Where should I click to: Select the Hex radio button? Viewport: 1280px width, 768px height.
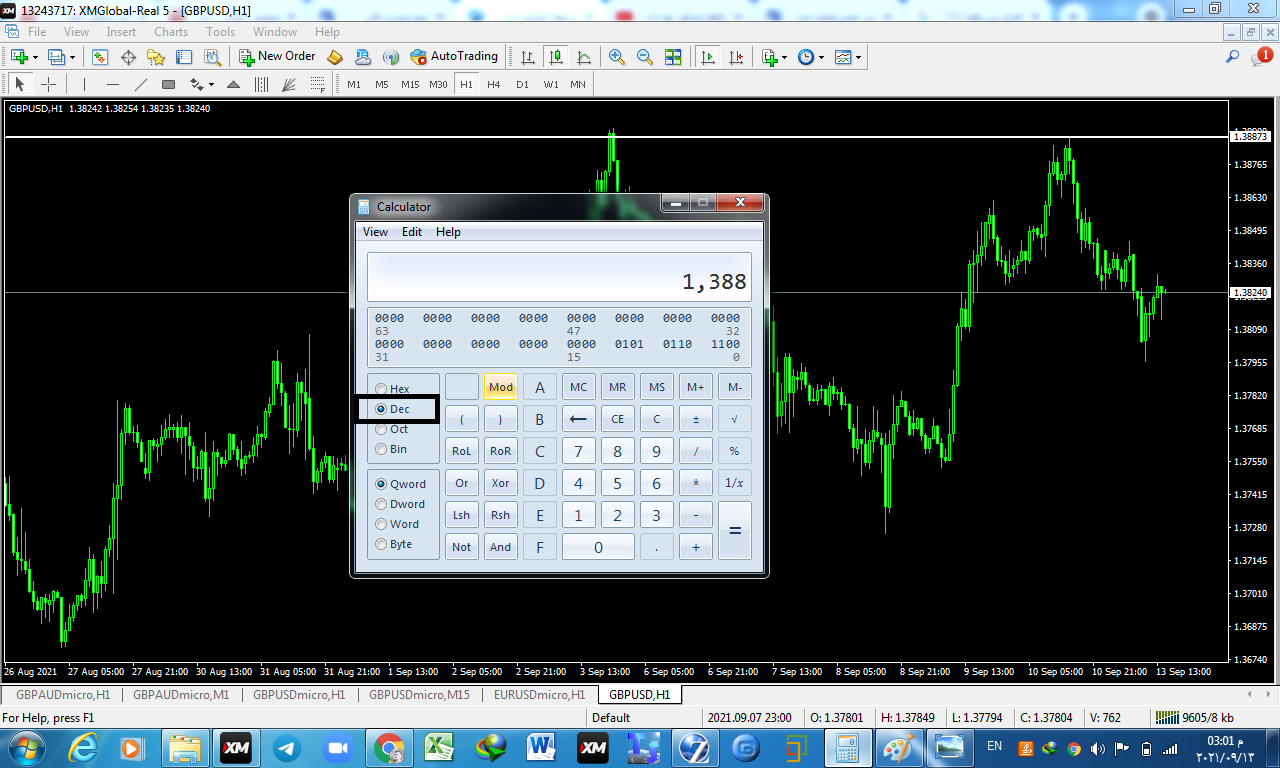coord(381,389)
